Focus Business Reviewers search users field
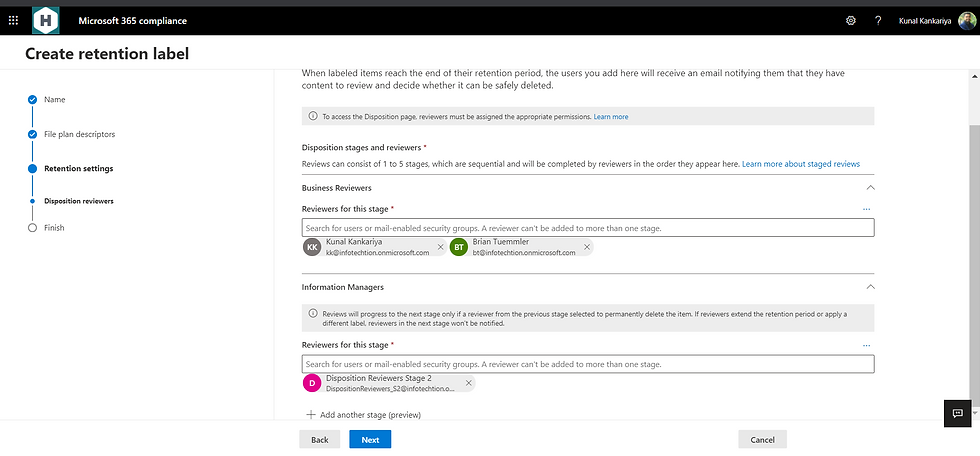 [588, 228]
